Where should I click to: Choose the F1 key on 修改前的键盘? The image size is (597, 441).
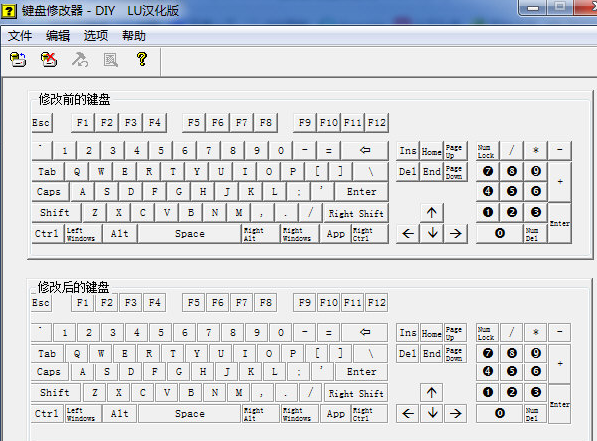click(x=83, y=123)
